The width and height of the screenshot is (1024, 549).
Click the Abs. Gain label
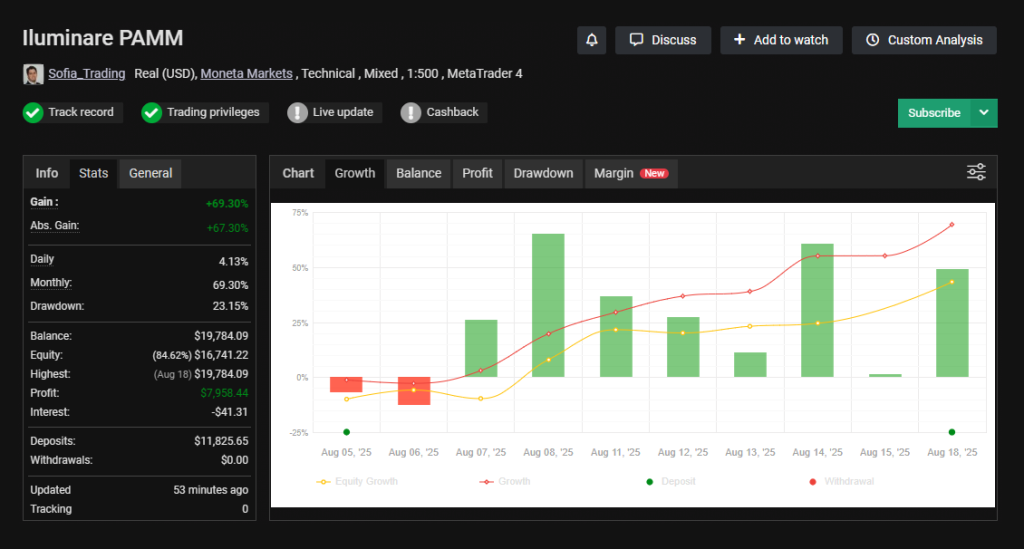[x=54, y=226]
